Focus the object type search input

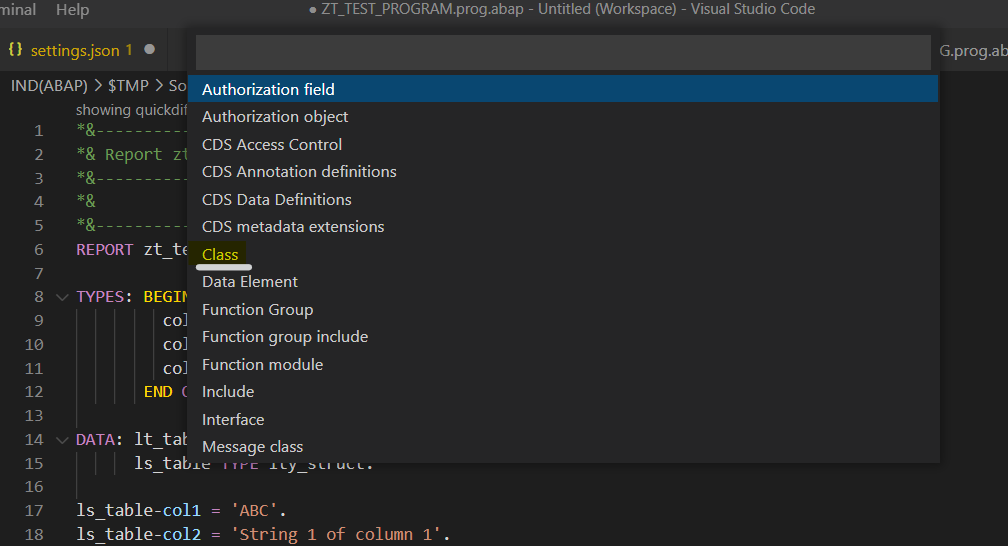coord(562,52)
